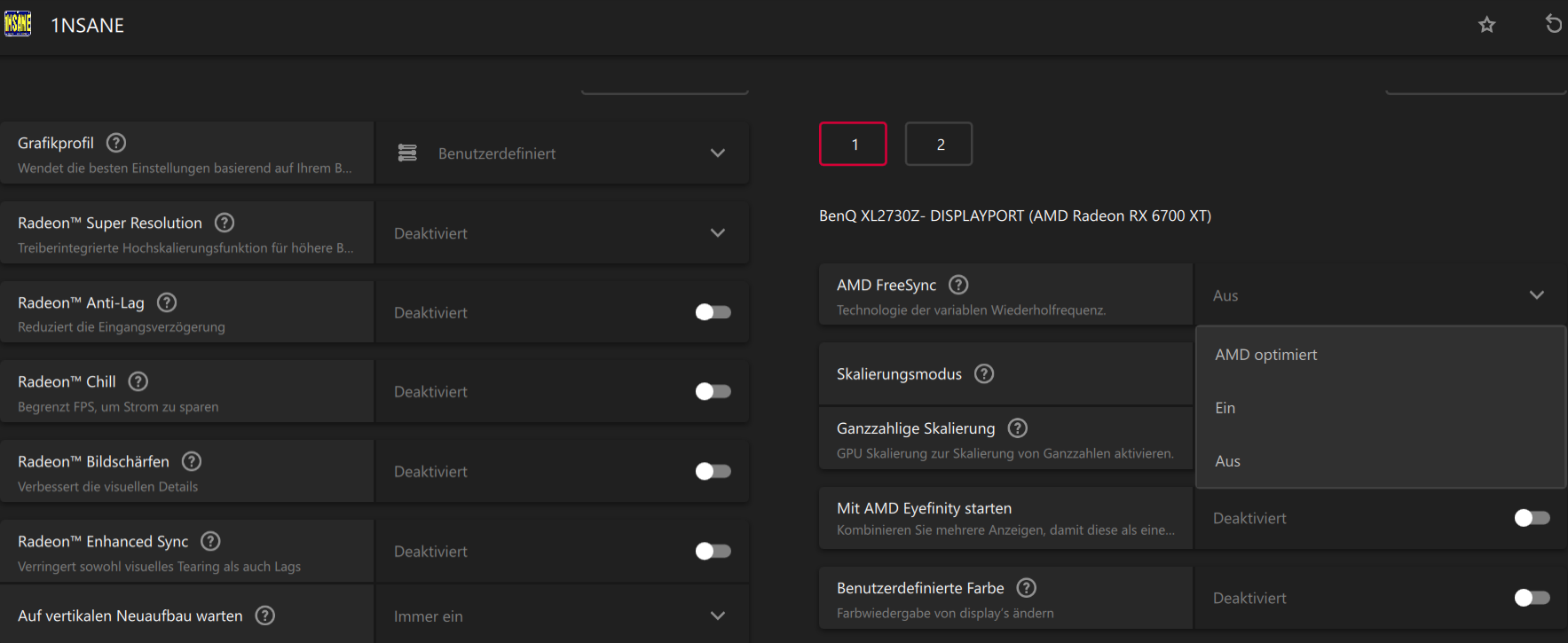Screen dimensions: 1568x643
Task: Click the 1NSANE title text
Action: coord(88,25)
